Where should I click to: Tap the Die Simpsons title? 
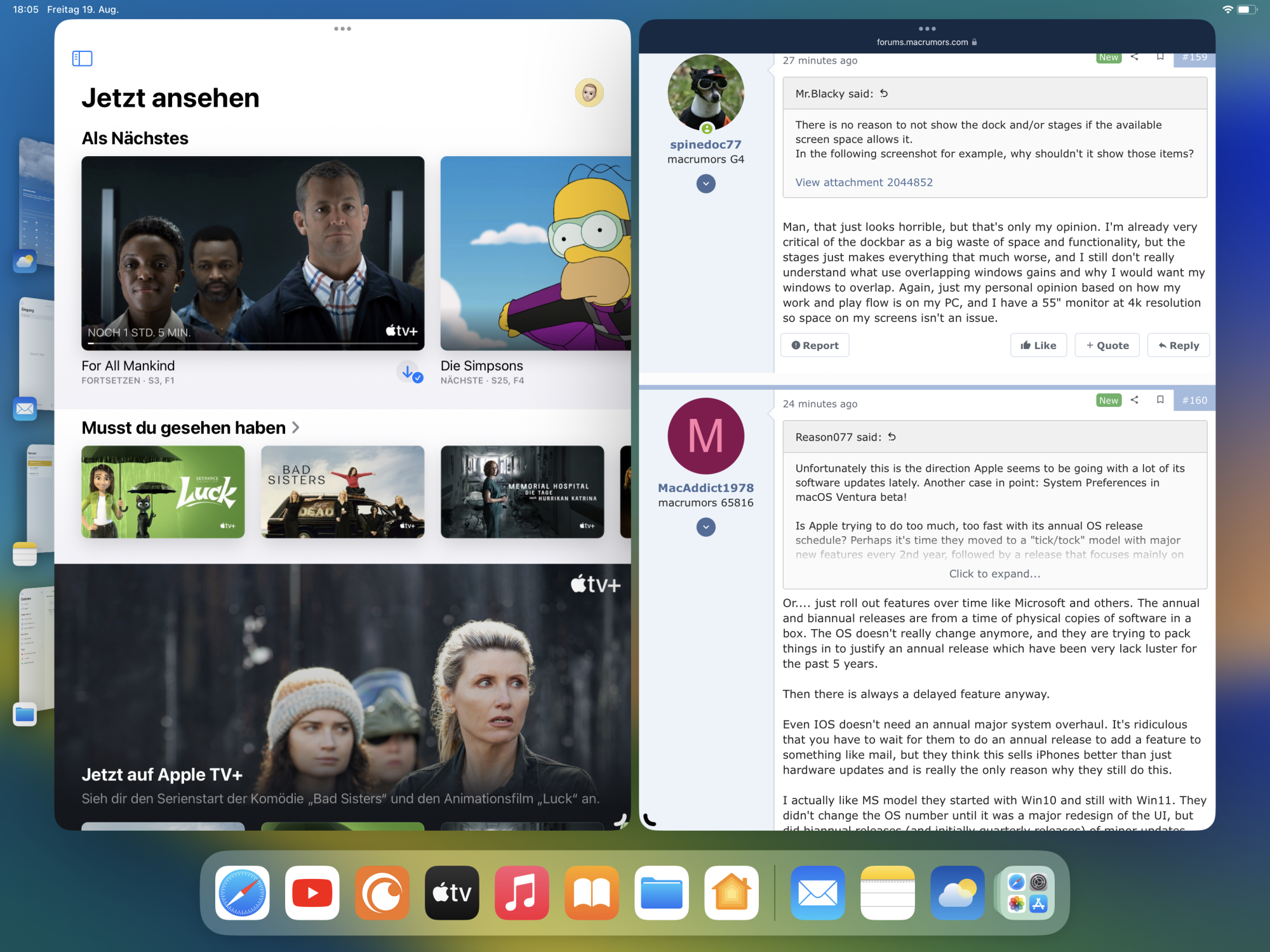[482, 366]
